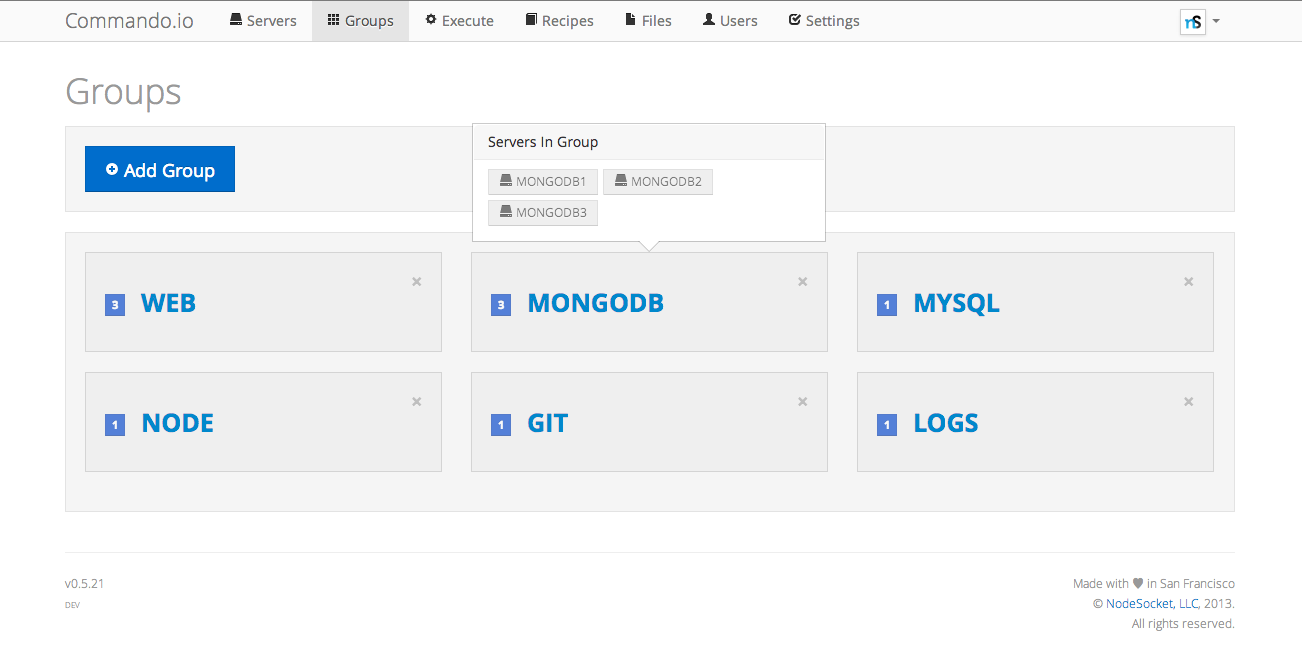Screen dimensions: 1302x671
Task: Delete the NODE group with its X
Action: pyautogui.click(x=417, y=402)
